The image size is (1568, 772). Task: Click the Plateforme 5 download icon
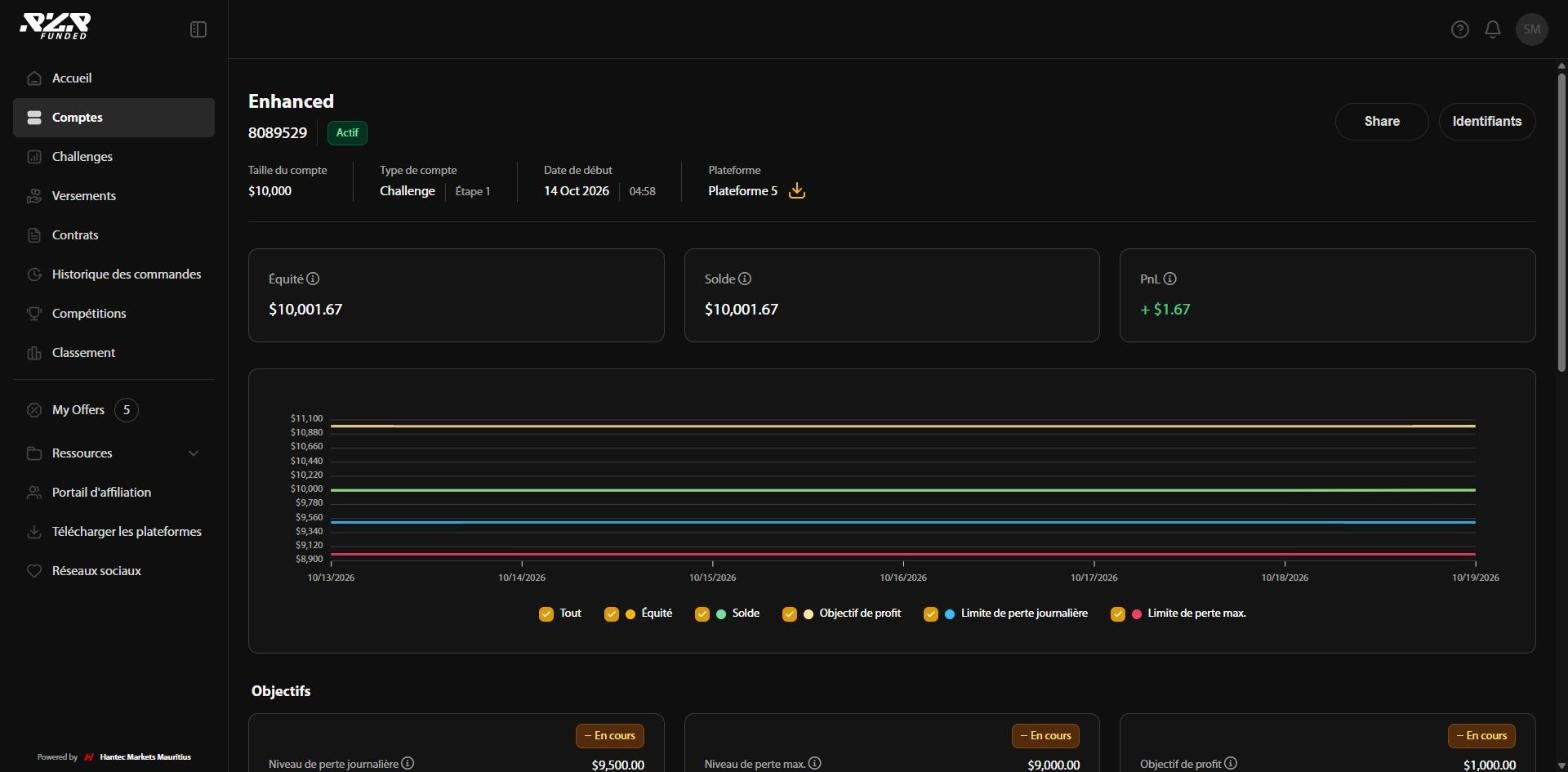(797, 190)
